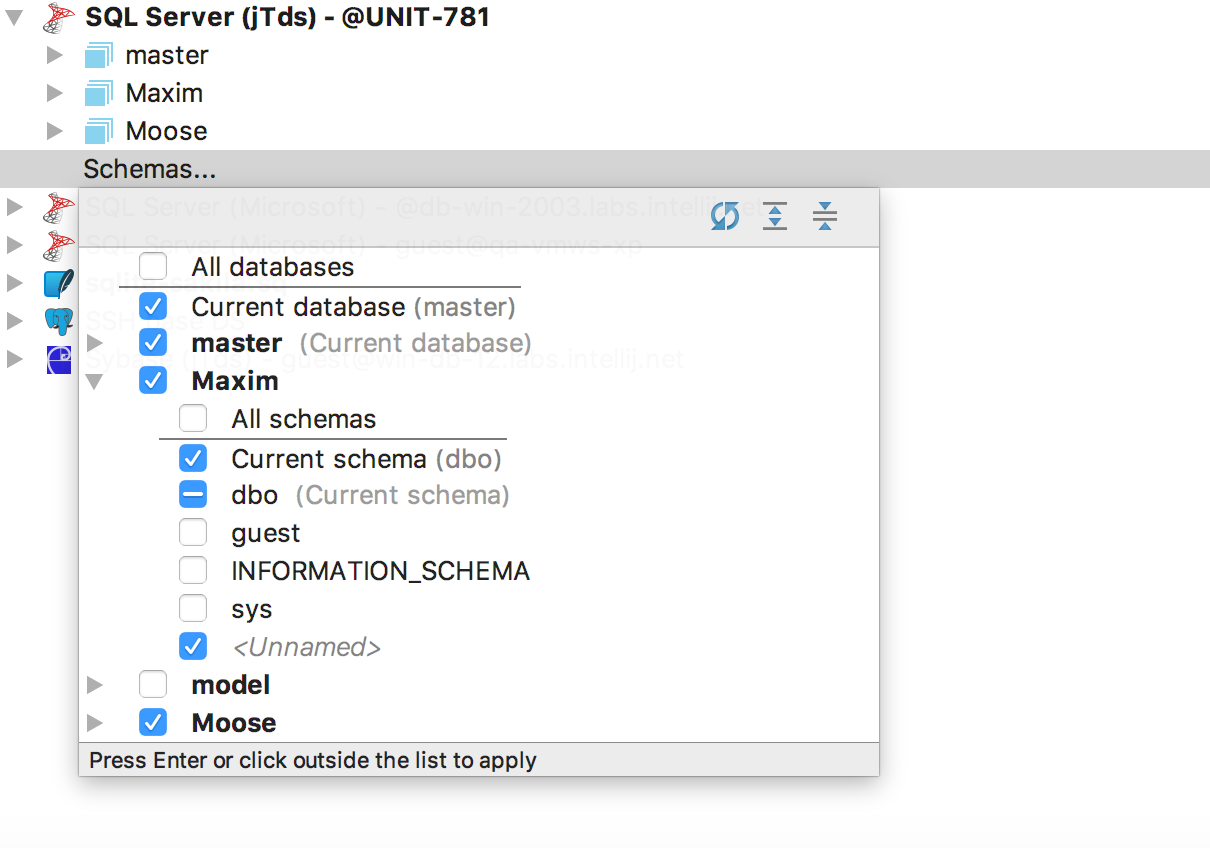
Task: Check the sys schema checkbox
Action: 193,609
